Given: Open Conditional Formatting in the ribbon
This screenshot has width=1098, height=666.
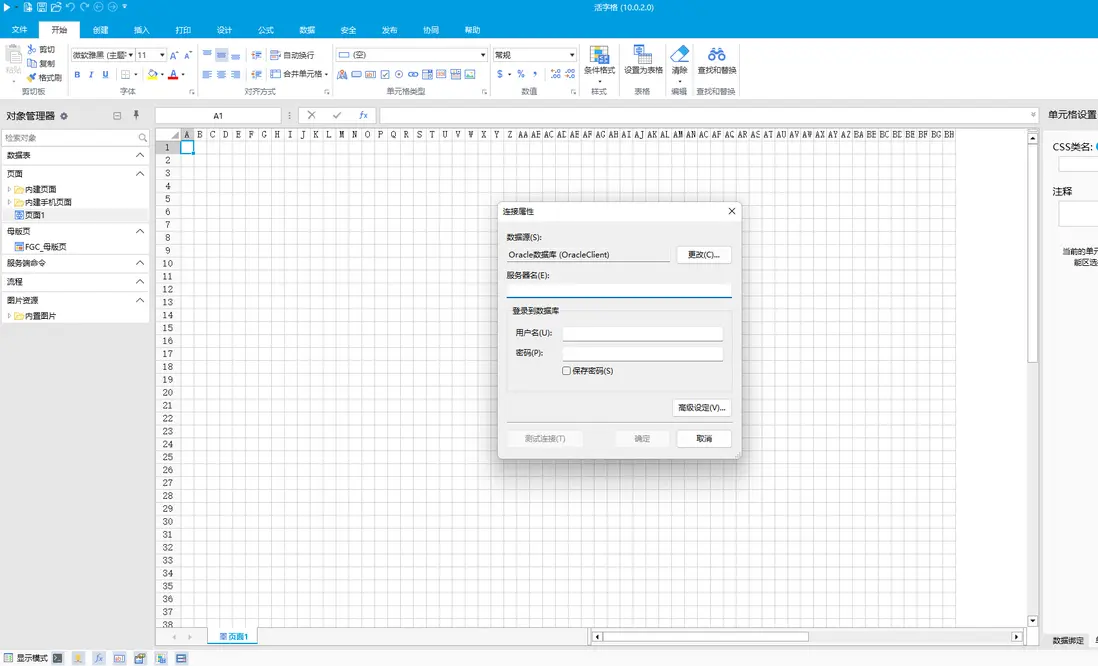Looking at the screenshot, I should pos(599,55).
